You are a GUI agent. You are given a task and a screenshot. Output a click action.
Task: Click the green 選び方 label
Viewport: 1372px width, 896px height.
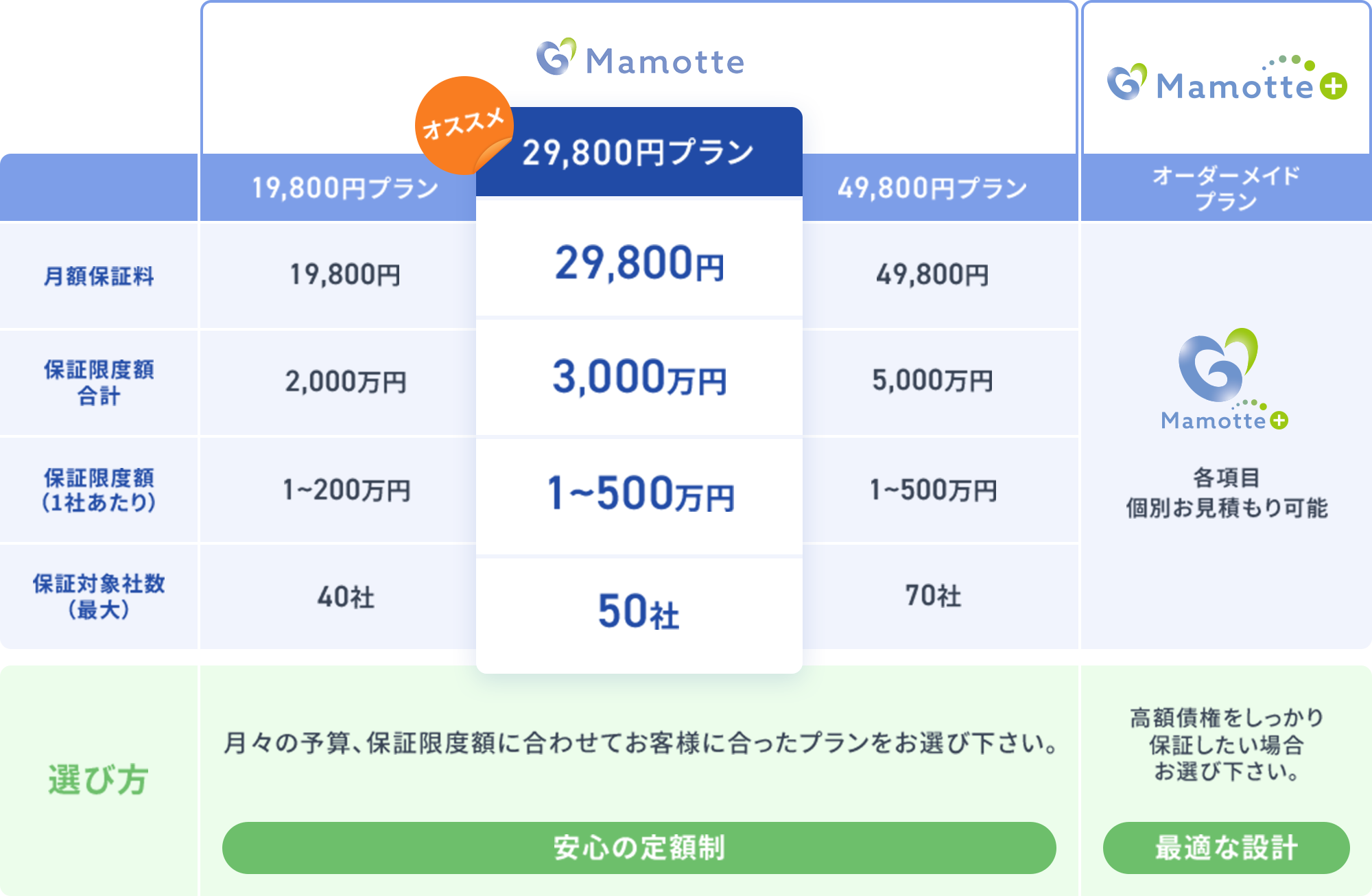pyautogui.click(x=99, y=780)
